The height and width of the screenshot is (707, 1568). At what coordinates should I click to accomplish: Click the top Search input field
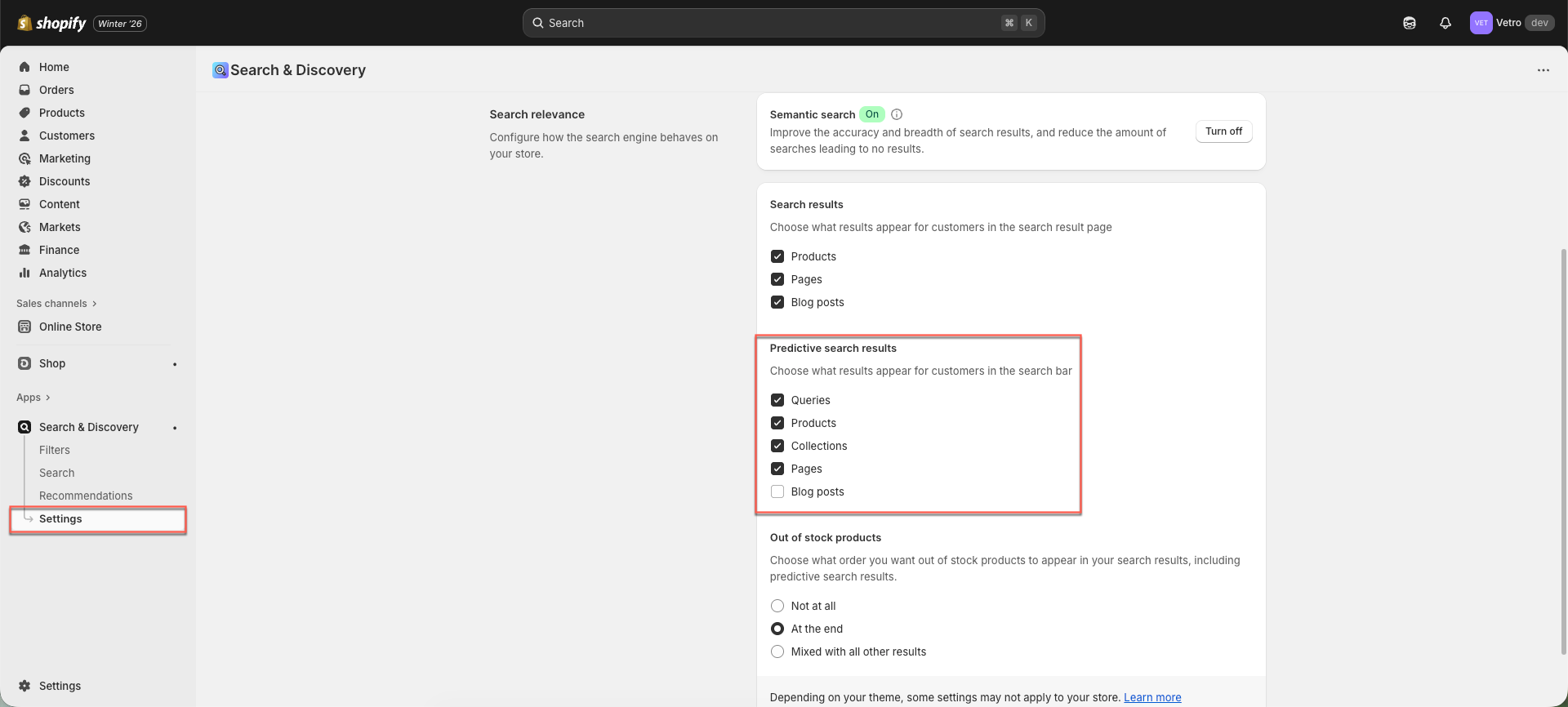[x=768, y=23]
